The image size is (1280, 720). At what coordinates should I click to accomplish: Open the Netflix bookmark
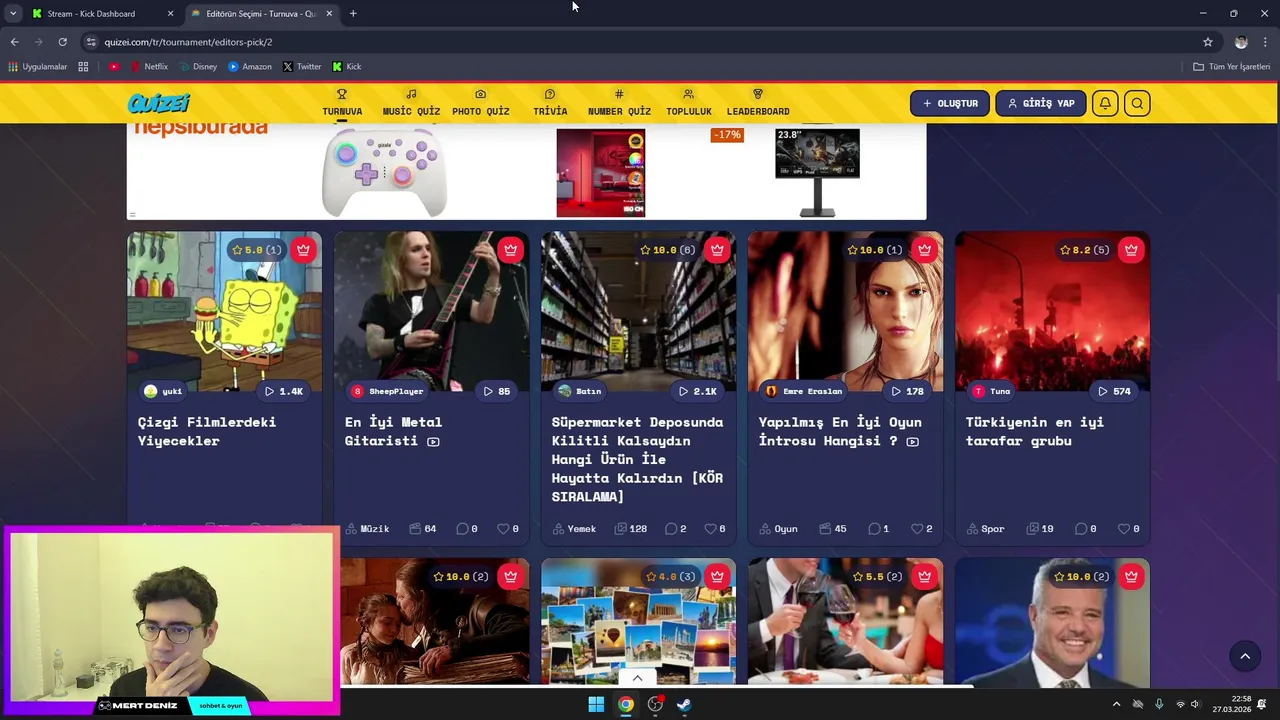click(x=148, y=67)
